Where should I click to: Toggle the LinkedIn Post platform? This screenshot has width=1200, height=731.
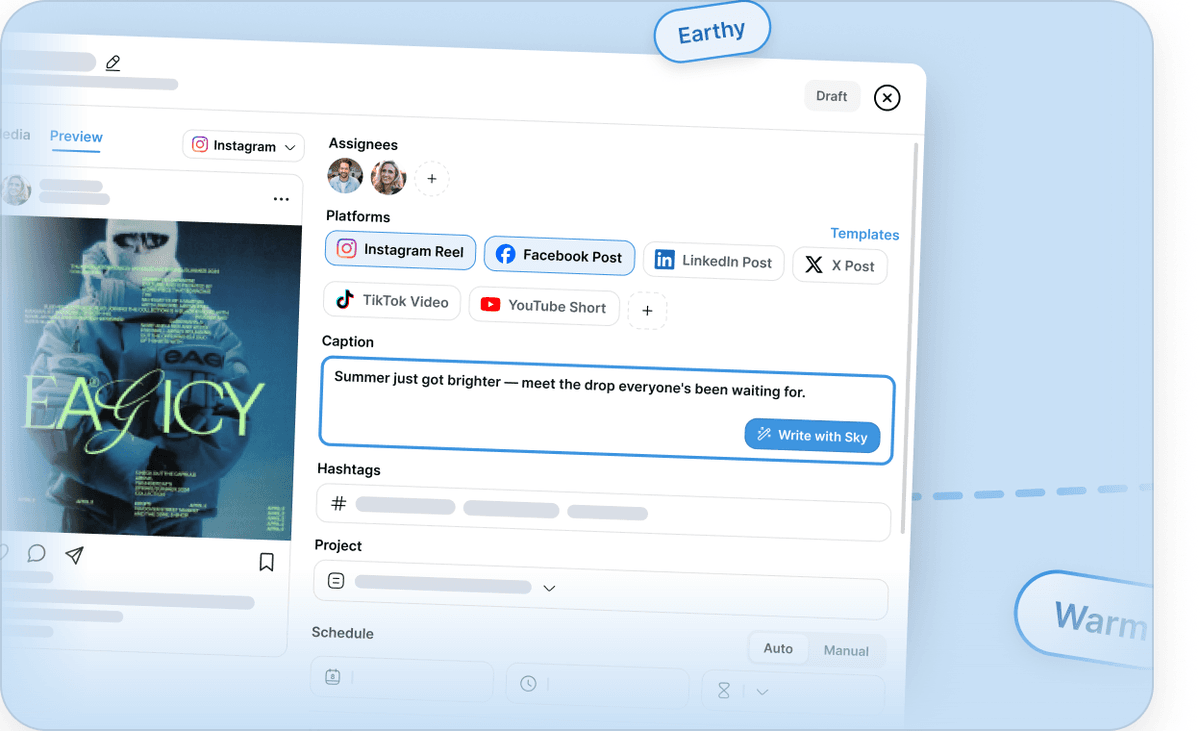(x=714, y=261)
